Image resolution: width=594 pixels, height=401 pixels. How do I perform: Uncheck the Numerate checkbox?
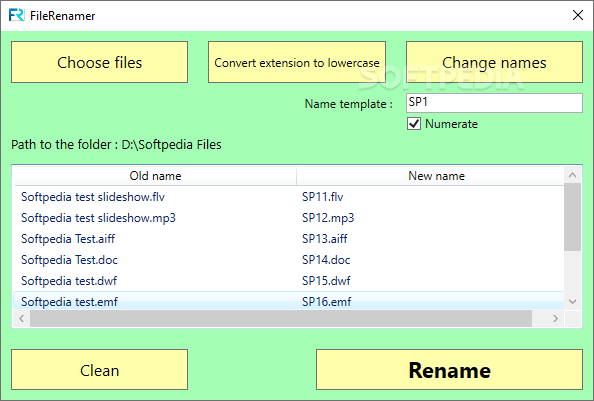[x=414, y=124]
